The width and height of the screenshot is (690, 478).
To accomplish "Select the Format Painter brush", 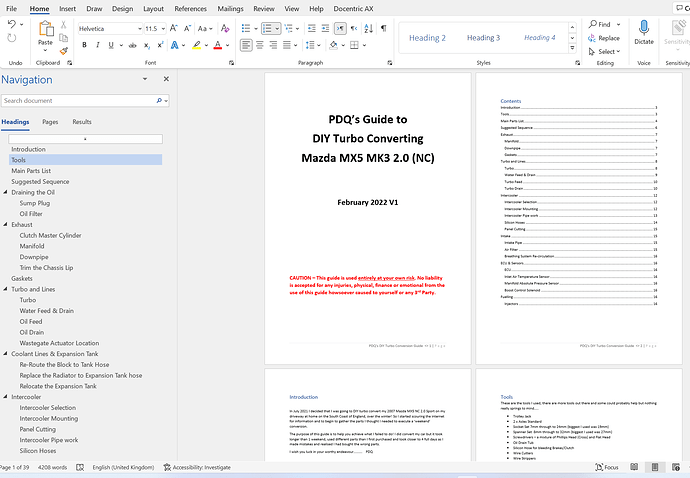I will pos(63,51).
